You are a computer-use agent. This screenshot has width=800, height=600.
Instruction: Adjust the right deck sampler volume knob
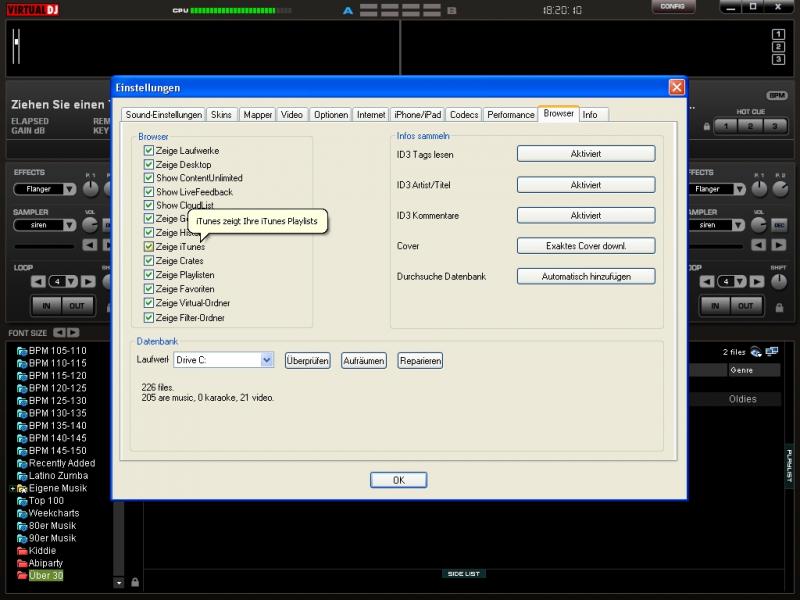point(758,225)
